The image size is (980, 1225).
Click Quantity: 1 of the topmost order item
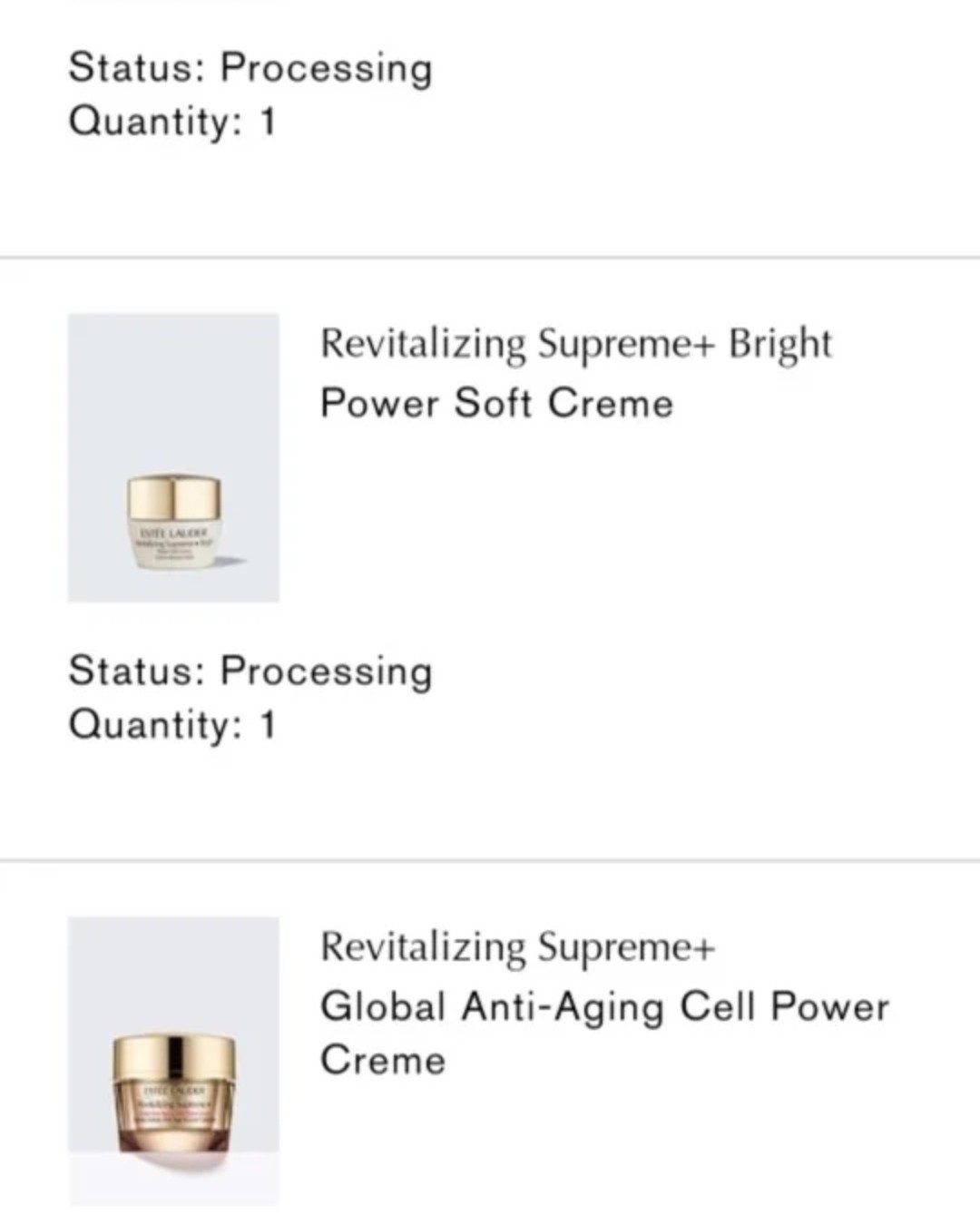click(171, 122)
